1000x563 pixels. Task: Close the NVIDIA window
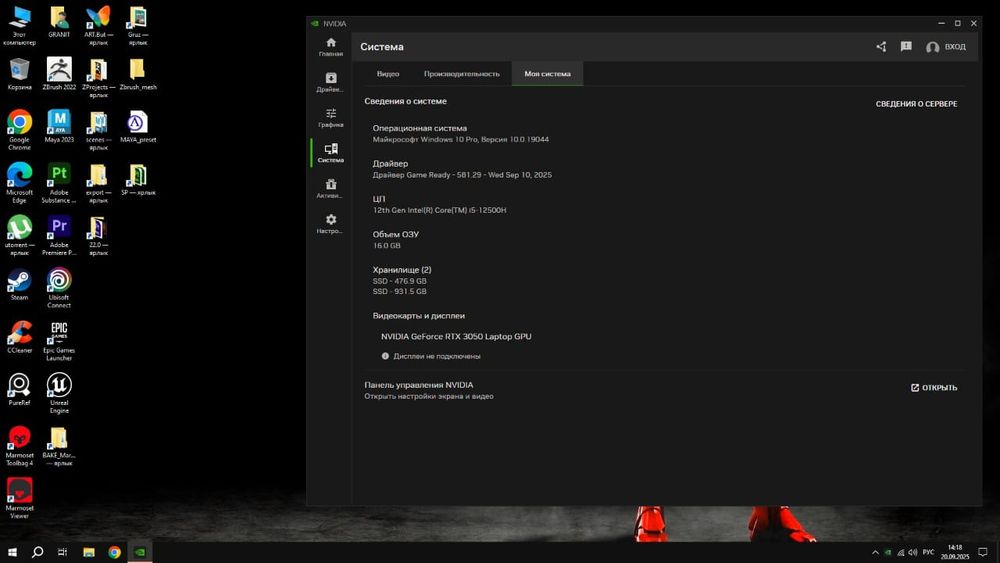tap(974, 23)
